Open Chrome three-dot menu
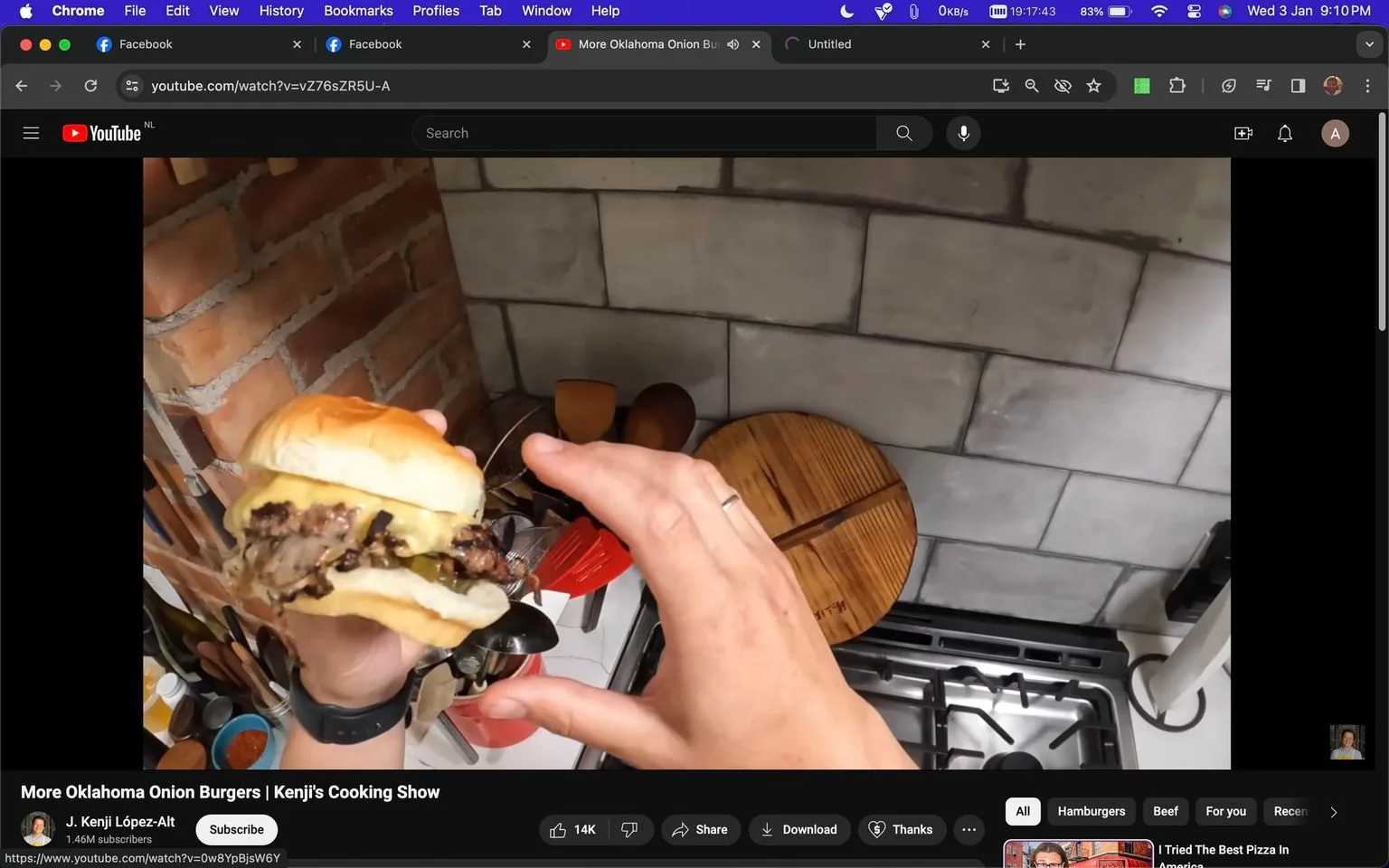 pos(1367,86)
